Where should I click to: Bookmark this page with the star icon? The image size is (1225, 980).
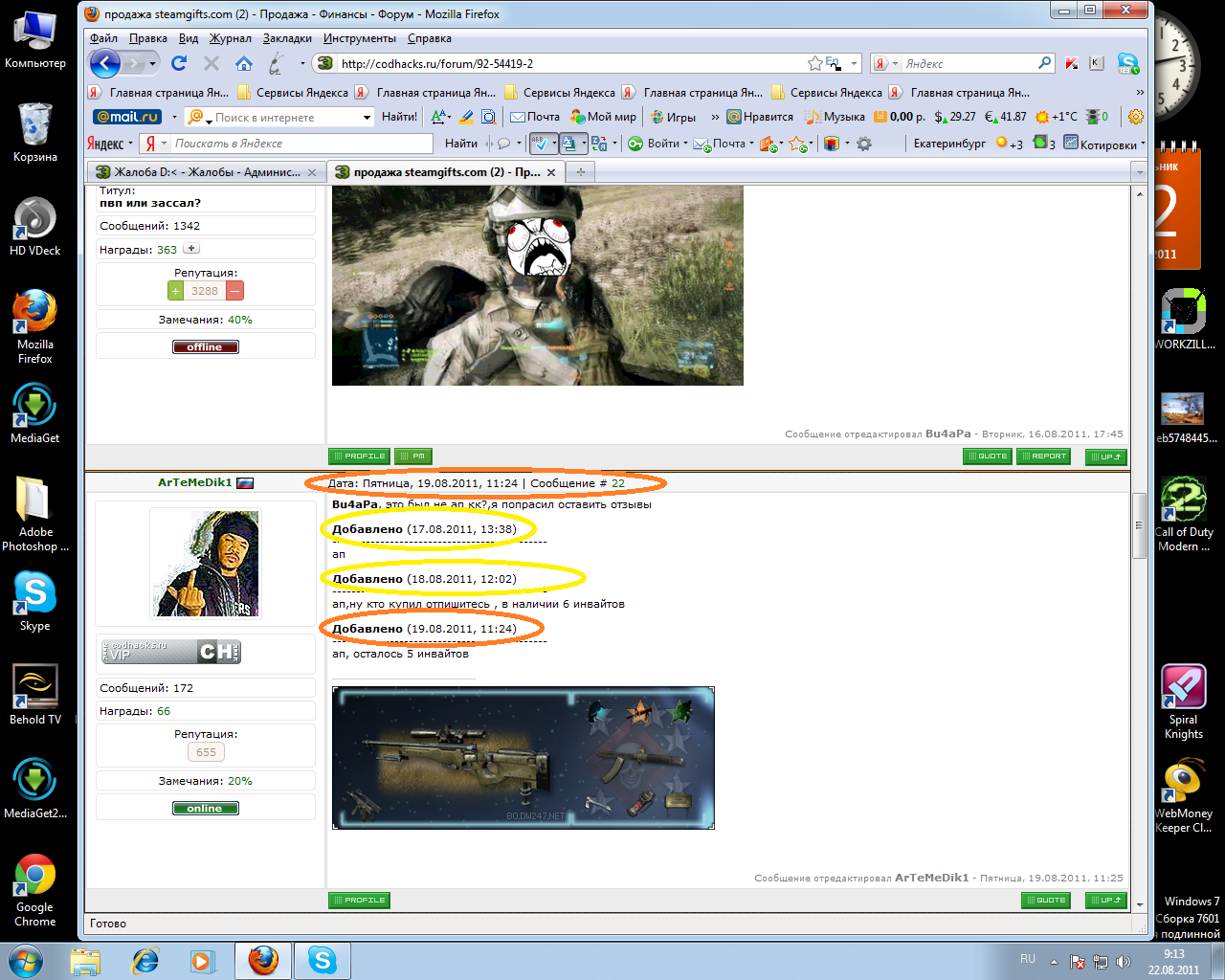tap(814, 63)
